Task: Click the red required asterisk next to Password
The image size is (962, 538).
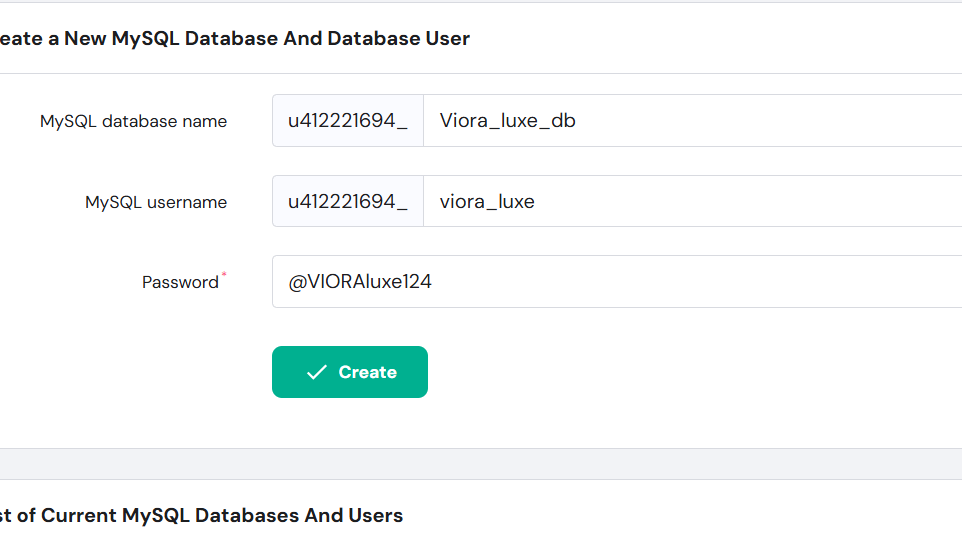Action: 224,273
